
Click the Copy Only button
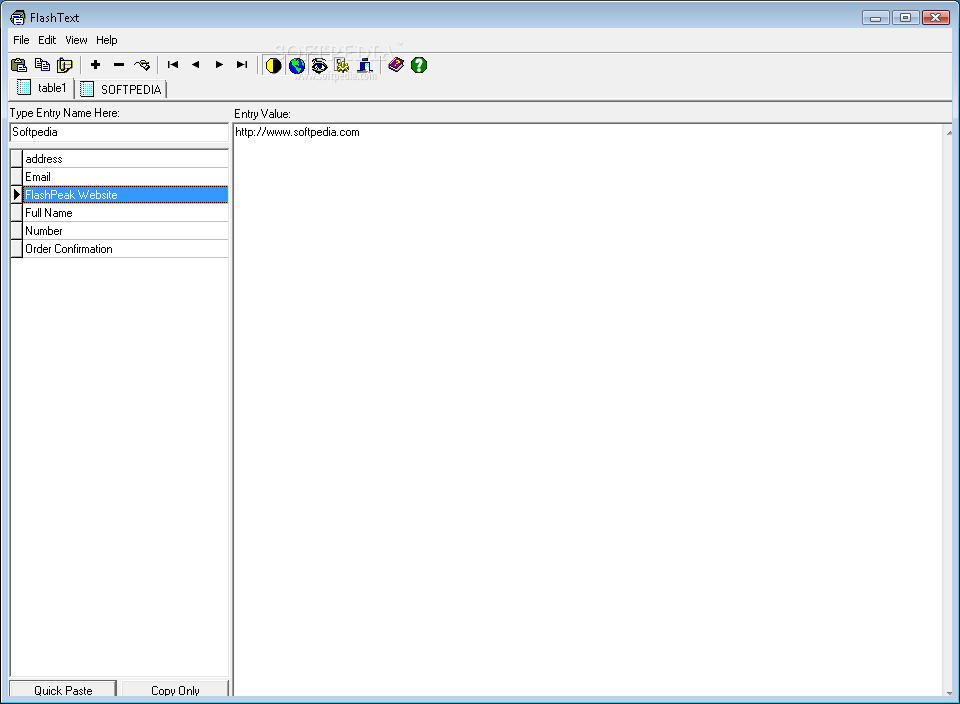(x=175, y=689)
